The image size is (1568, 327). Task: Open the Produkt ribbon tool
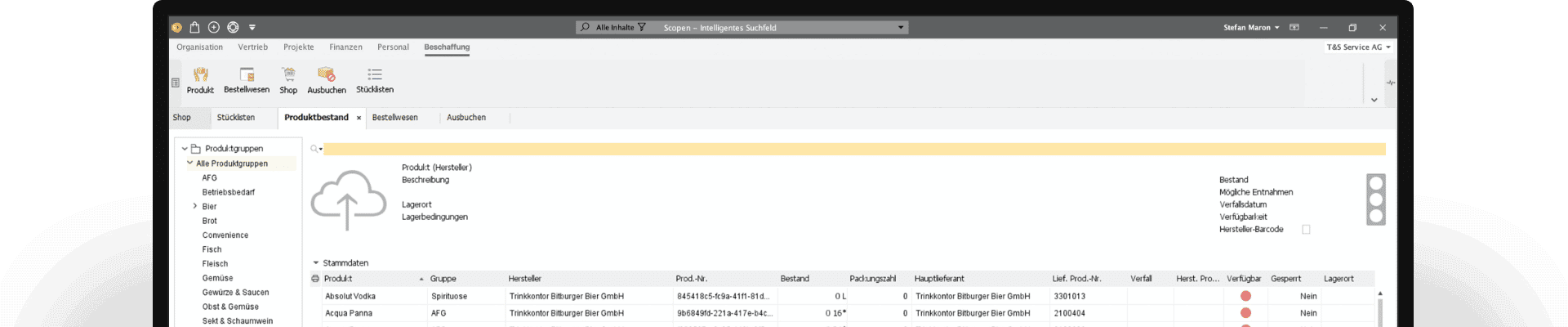(x=200, y=80)
